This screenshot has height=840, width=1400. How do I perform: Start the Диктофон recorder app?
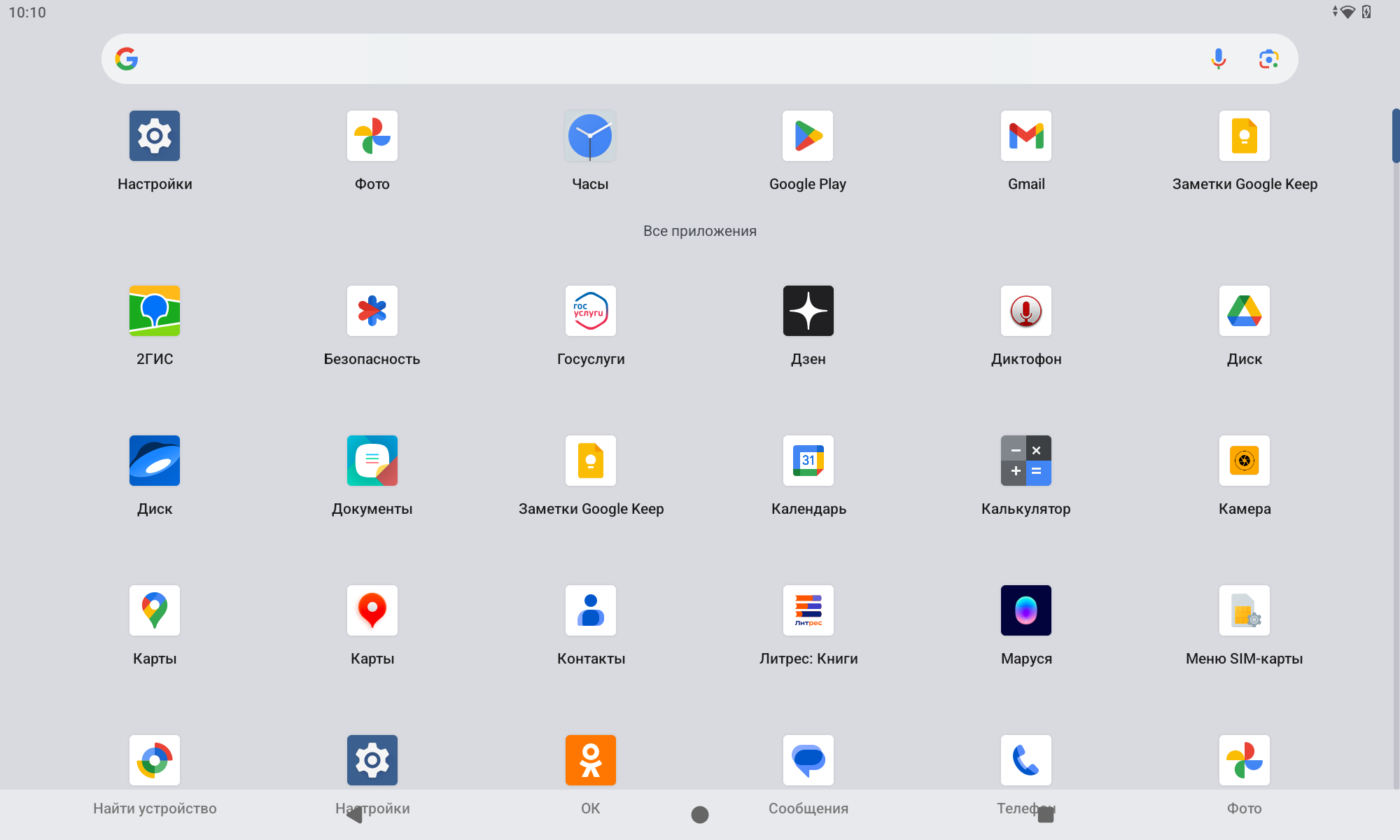pos(1025,311)
